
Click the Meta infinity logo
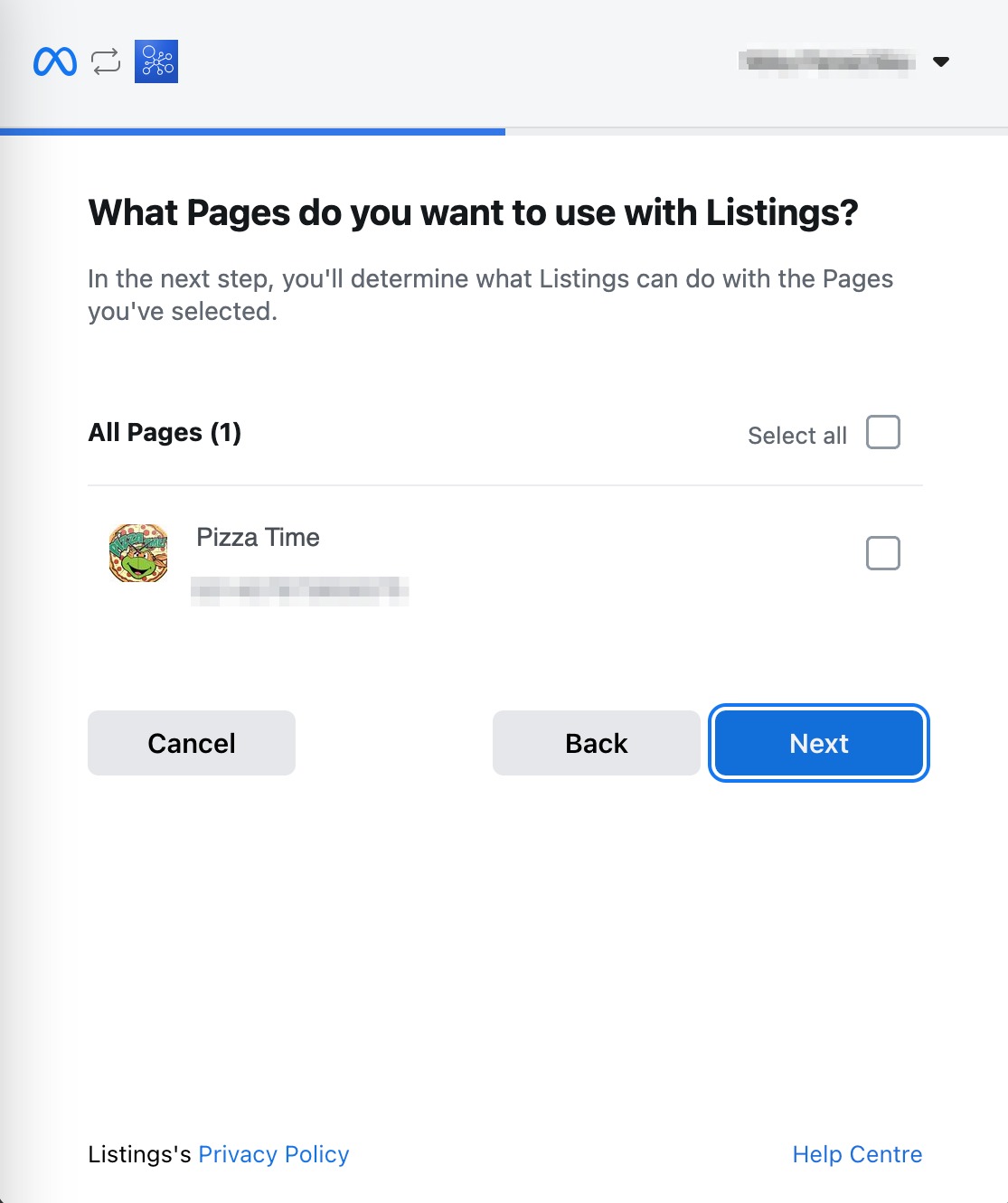click(x=54, y=61)
